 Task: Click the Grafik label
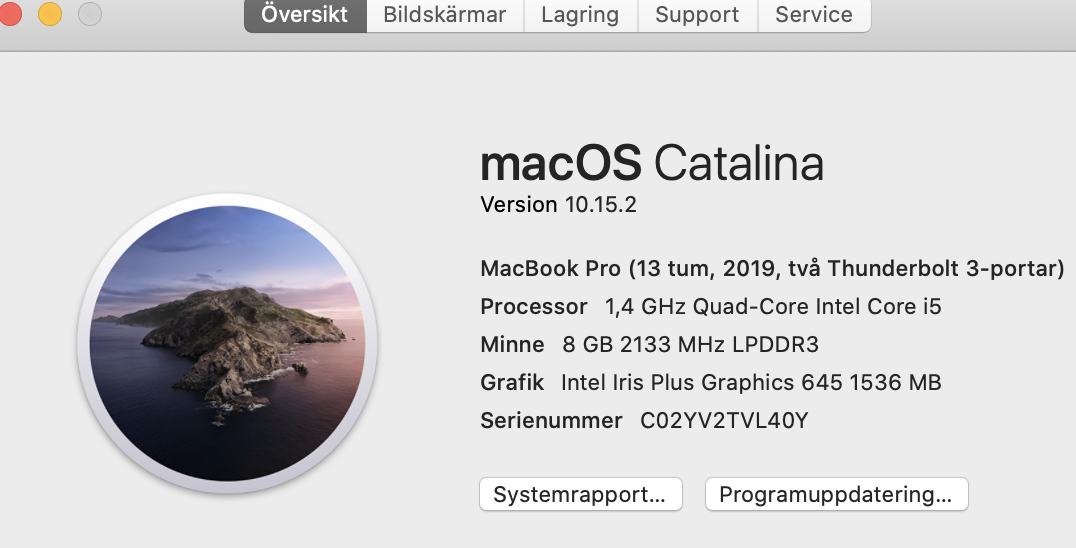[x=512, y=382]
